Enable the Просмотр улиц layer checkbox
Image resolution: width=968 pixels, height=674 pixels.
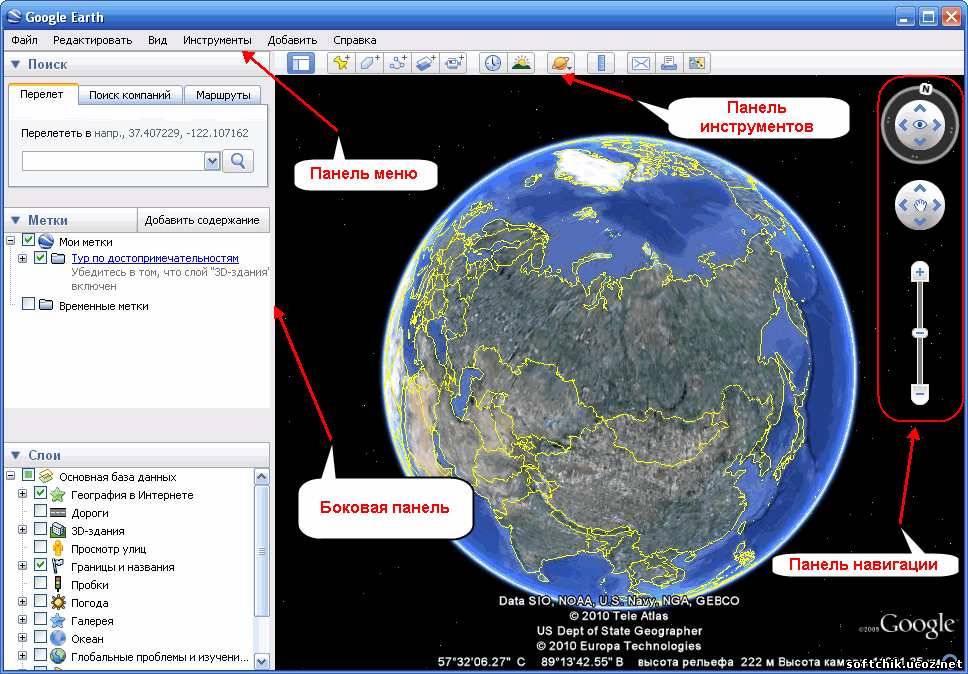[40, 547]
